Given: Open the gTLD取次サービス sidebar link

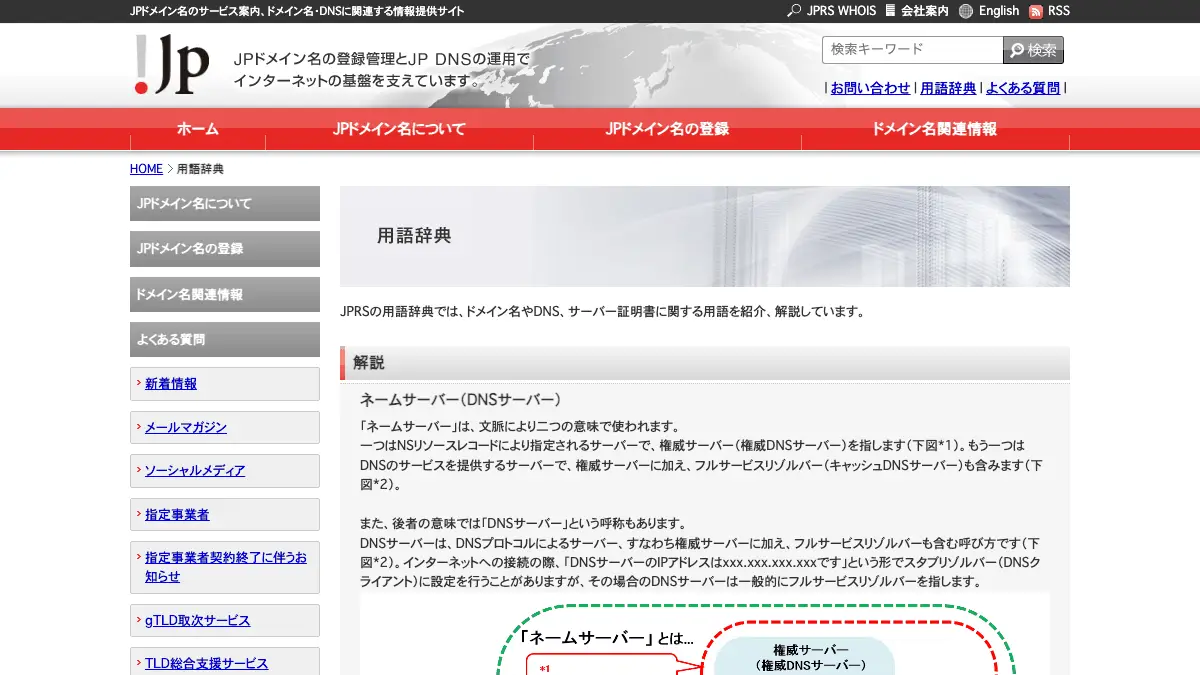Looking at the screenshot, I should click(x=198, y=620).
